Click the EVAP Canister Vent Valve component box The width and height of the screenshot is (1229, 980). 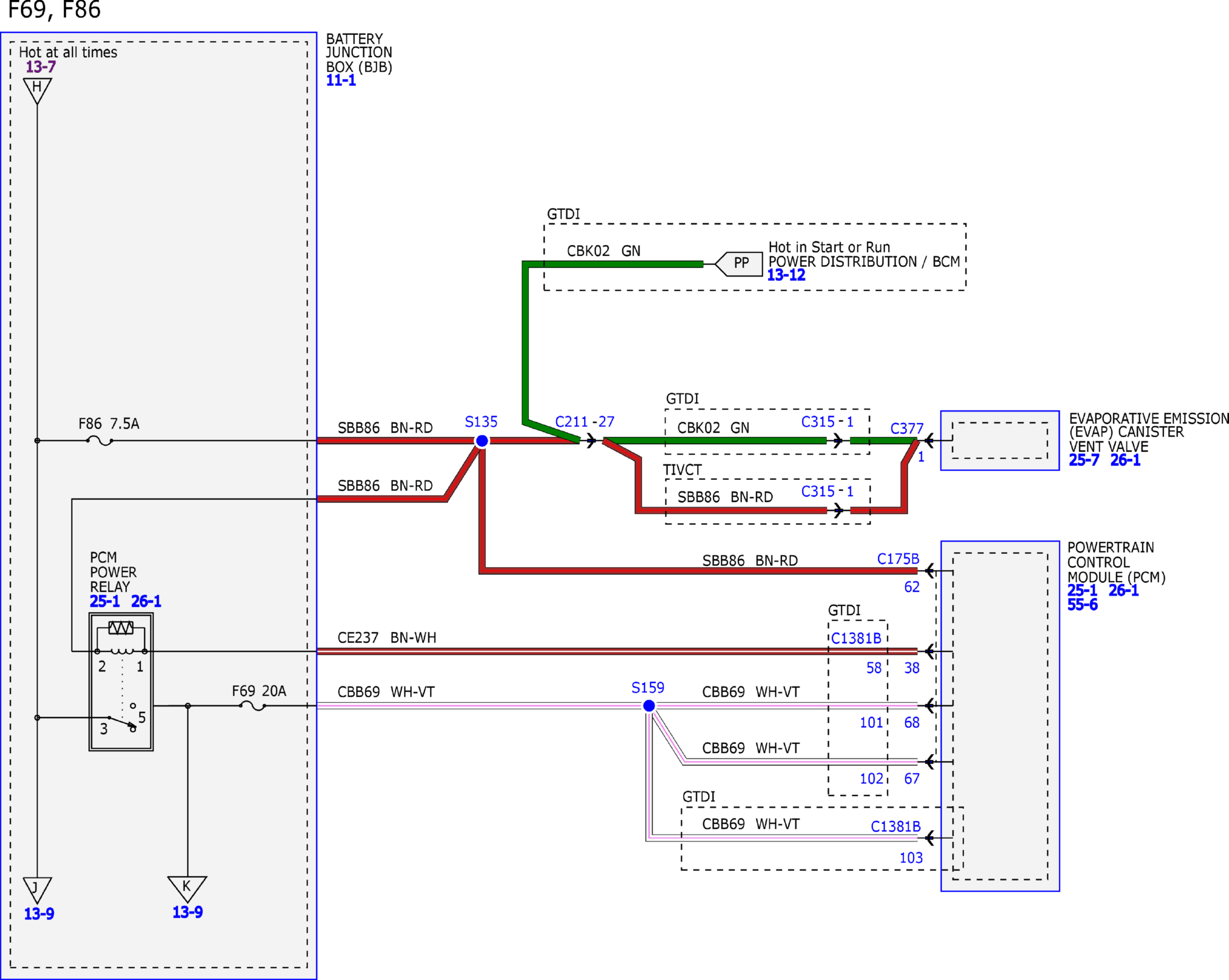click(x=1000, y=441)
